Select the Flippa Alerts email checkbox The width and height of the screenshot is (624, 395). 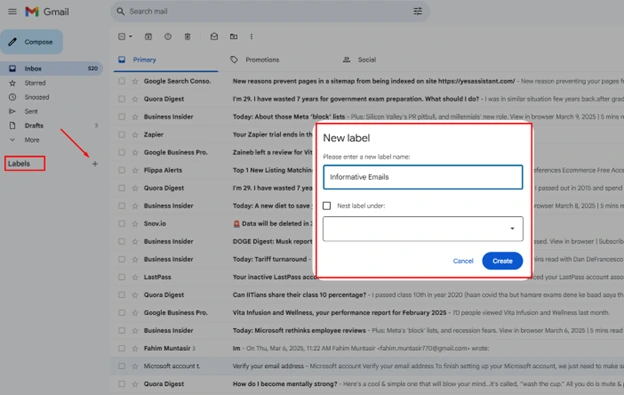click(121, 170)
